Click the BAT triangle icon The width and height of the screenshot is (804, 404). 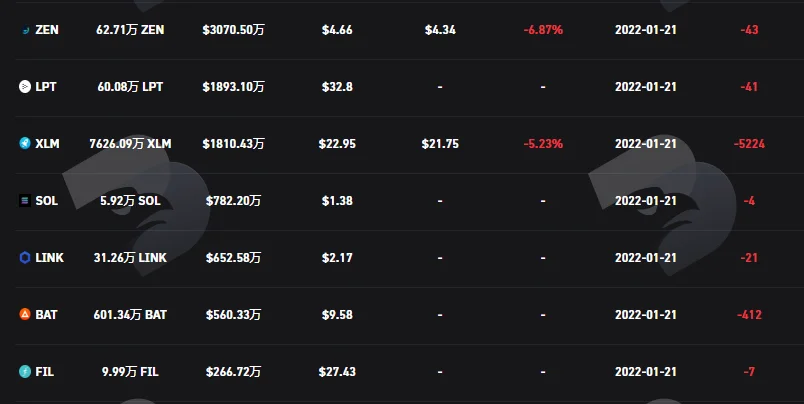click(x=25, y=314)
